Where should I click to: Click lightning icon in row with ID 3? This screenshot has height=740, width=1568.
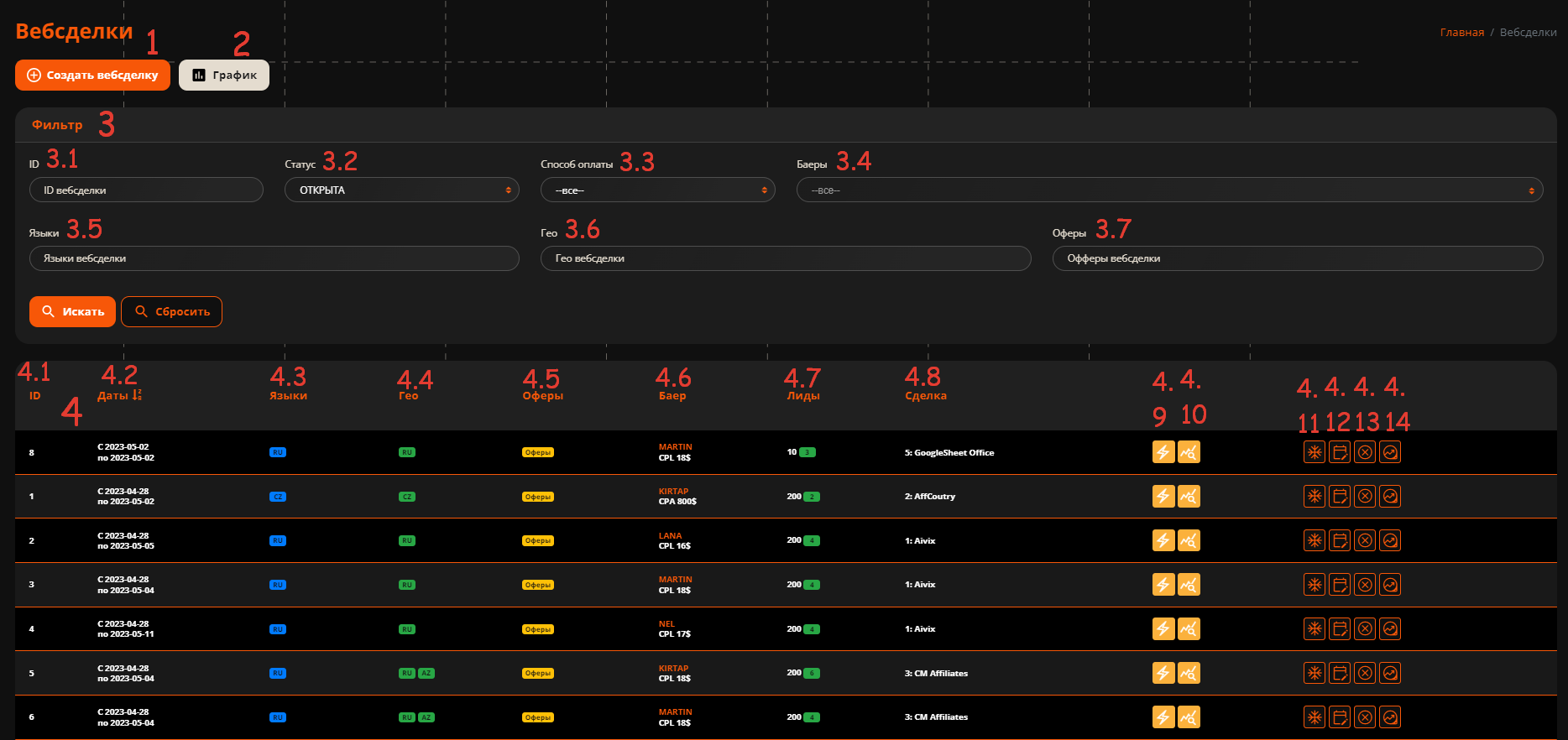pyautogui.click(x=1163, y=585)
